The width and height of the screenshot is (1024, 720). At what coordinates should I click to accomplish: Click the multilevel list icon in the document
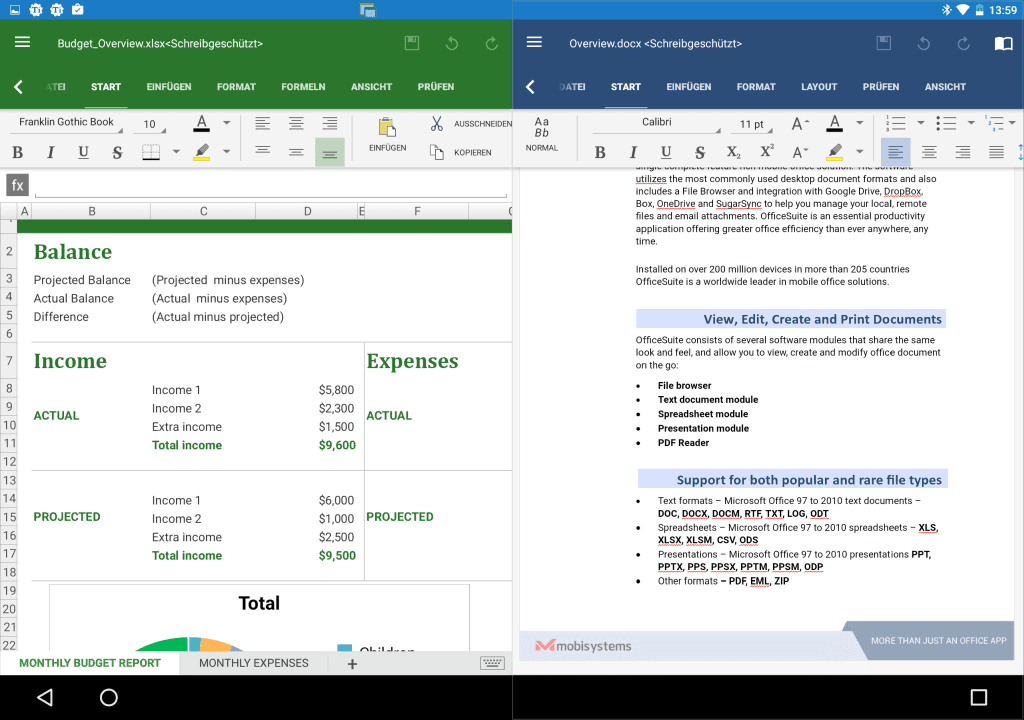click(x=994, y=123)
